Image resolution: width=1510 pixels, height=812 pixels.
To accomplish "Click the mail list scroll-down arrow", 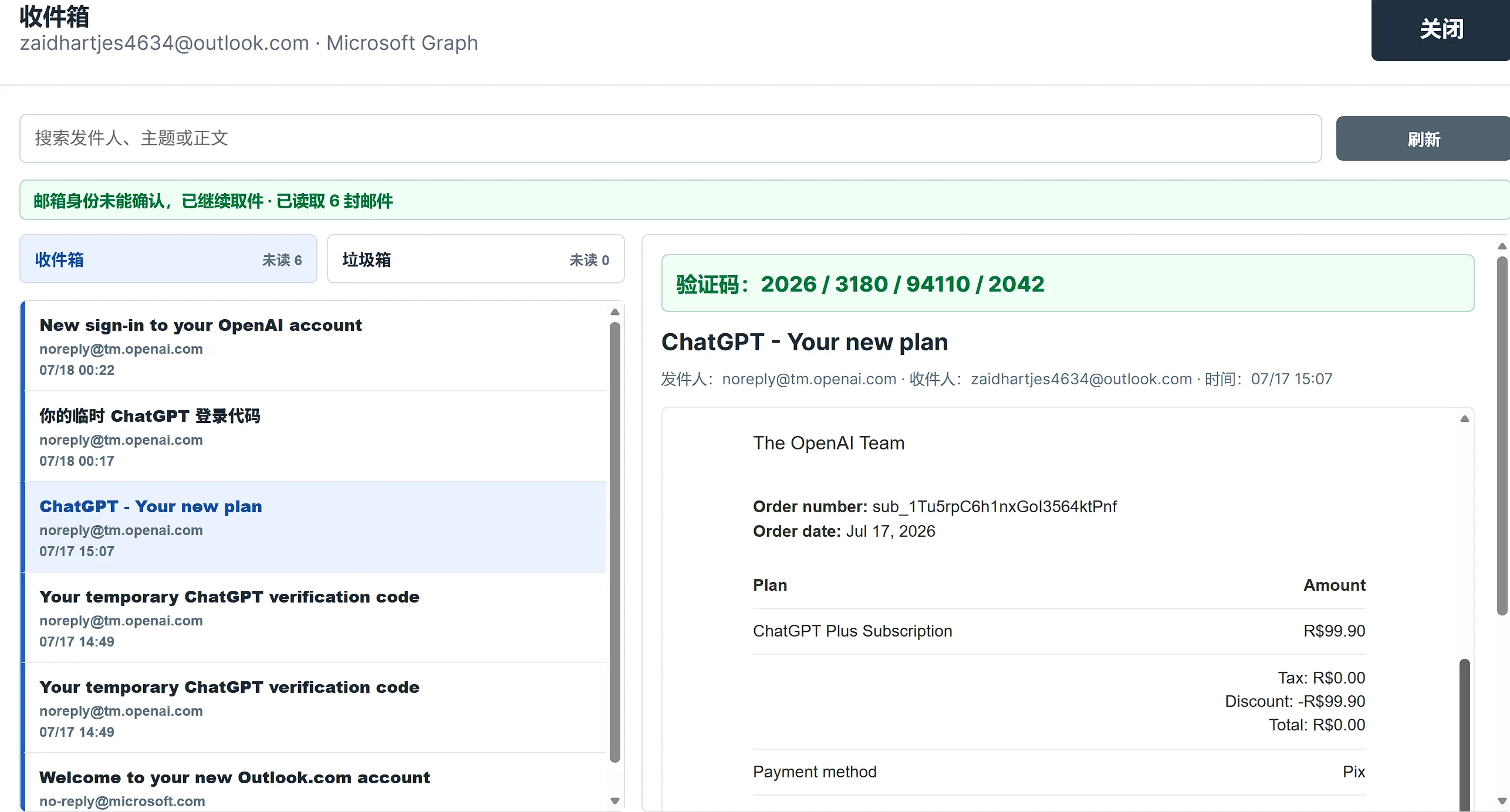I will click(615, 801).
